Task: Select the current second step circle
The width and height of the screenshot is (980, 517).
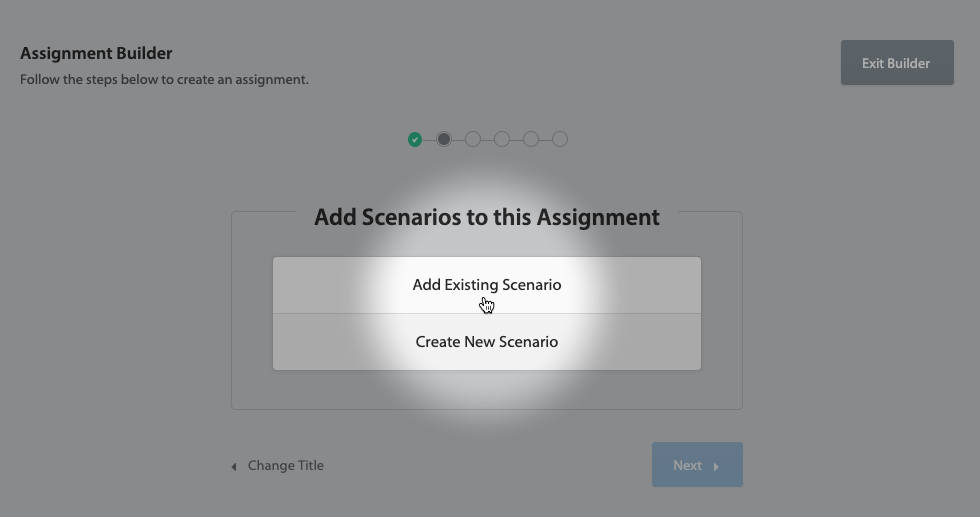Action: [x=444, y=139]
